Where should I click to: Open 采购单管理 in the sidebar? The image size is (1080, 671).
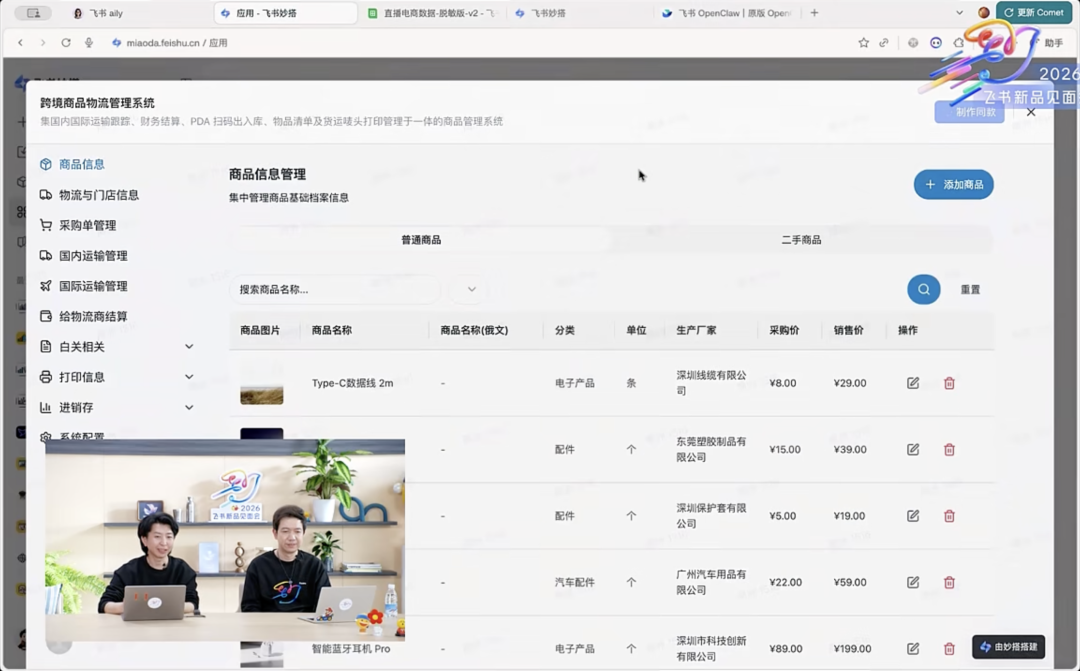click(x=87, y=225)
